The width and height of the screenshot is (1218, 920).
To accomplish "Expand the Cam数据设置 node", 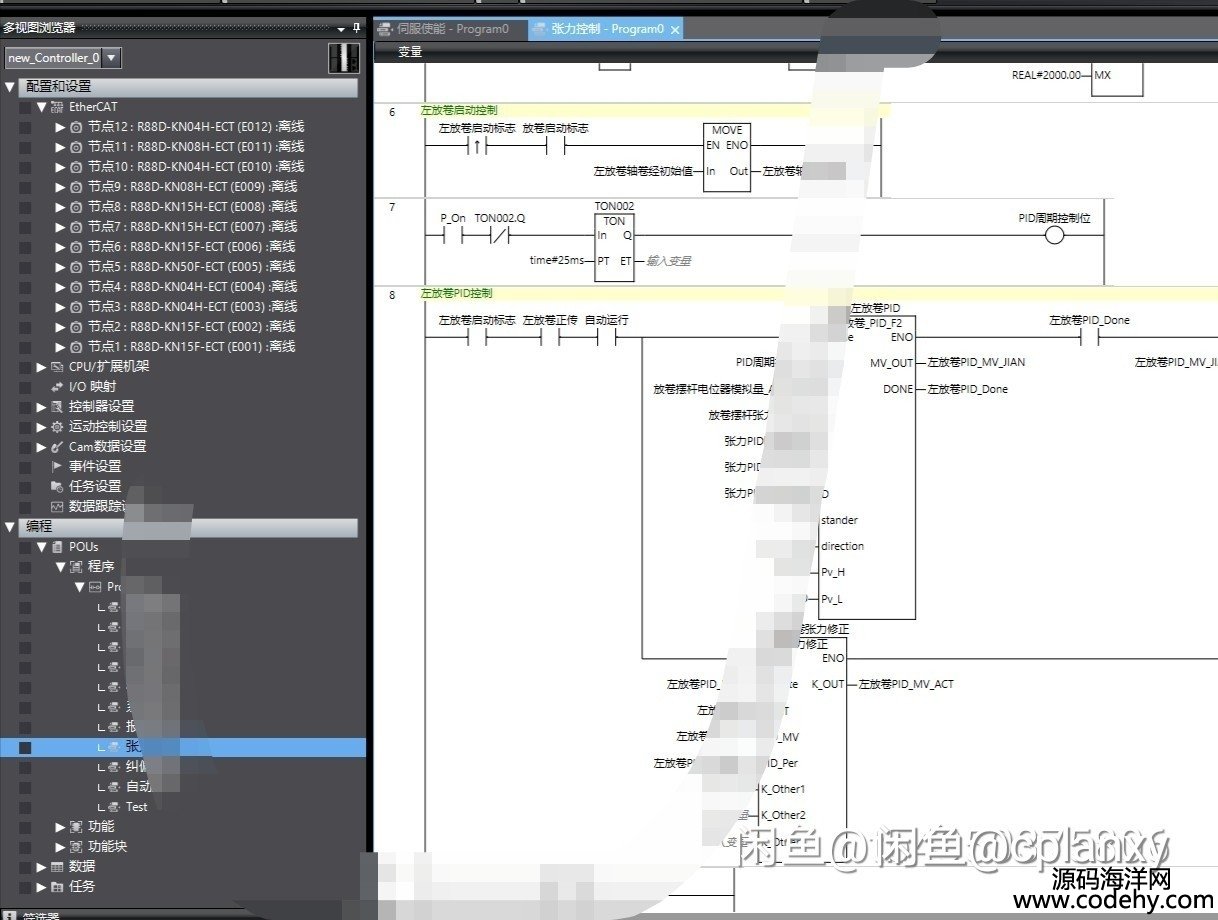I will (41, 447).
